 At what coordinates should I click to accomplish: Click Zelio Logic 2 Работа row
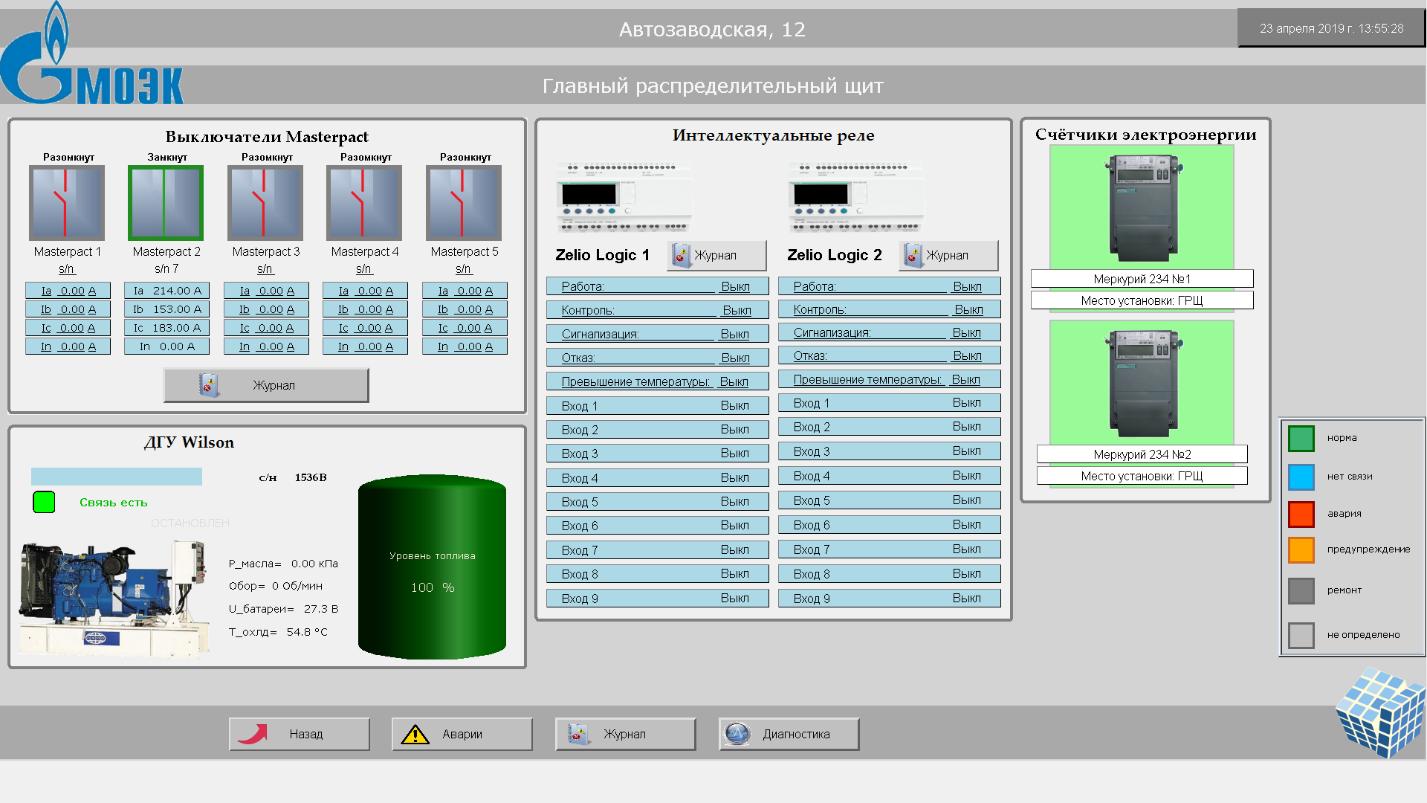click(890, 287)
